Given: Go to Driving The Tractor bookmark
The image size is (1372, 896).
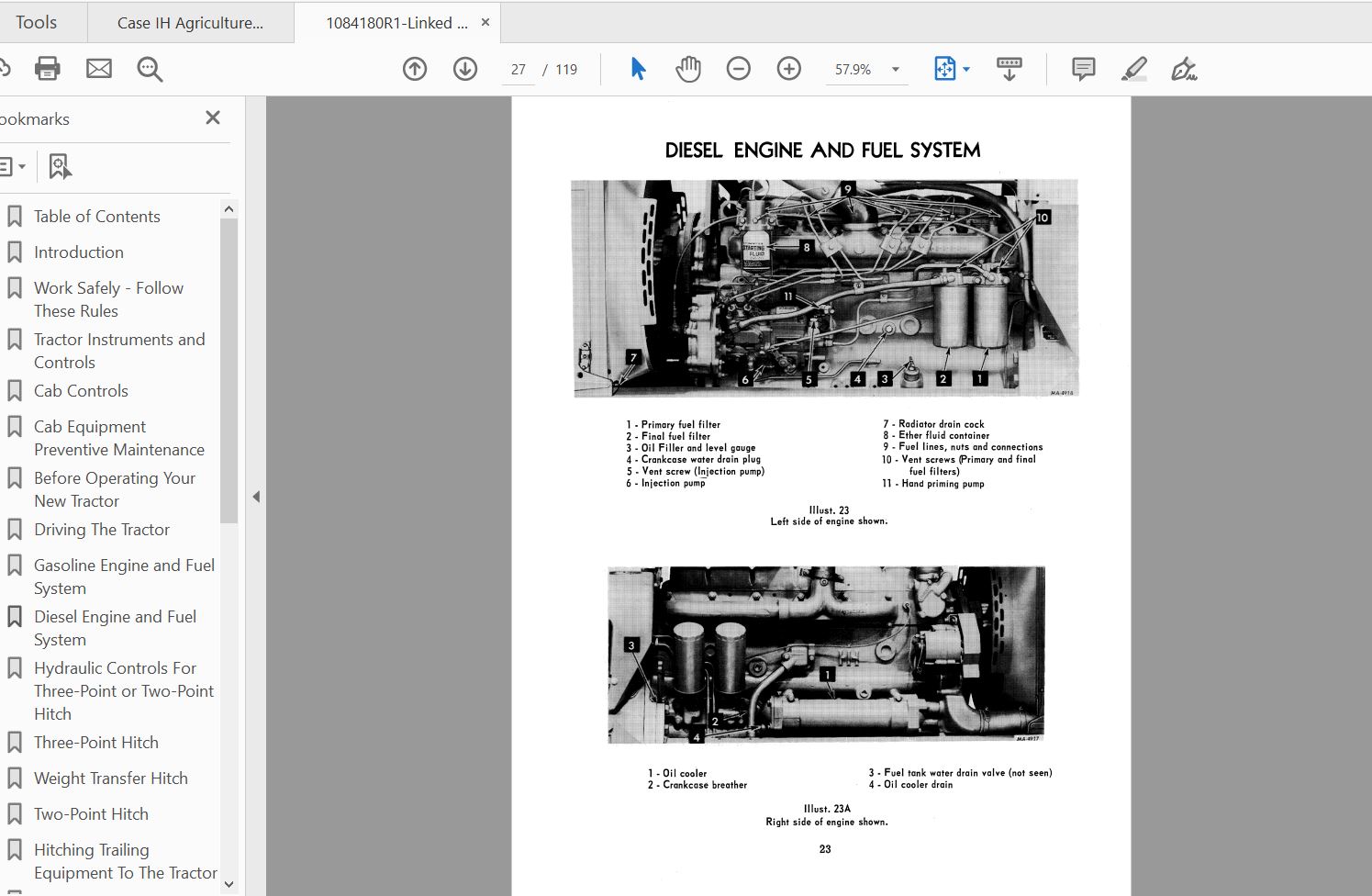Looking at the screenshot, I should tap(102, 530).
